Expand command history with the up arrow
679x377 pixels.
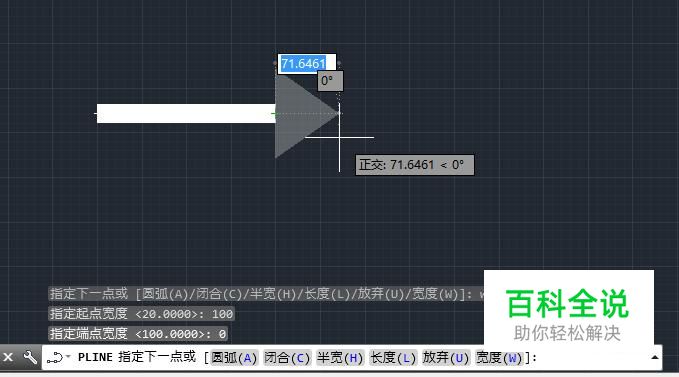coord(654,358)
